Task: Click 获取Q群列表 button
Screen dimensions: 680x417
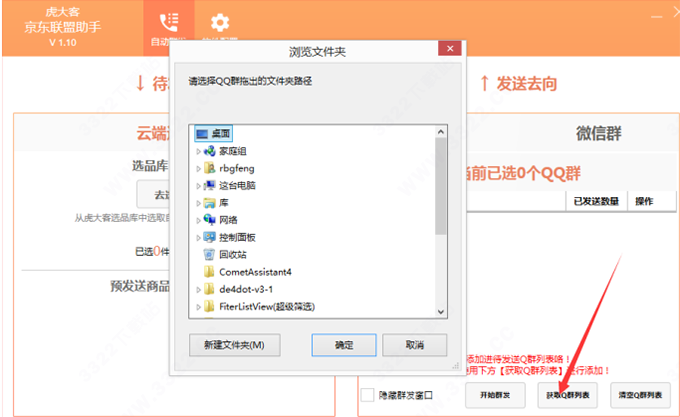Action: [x=568, y=395]
